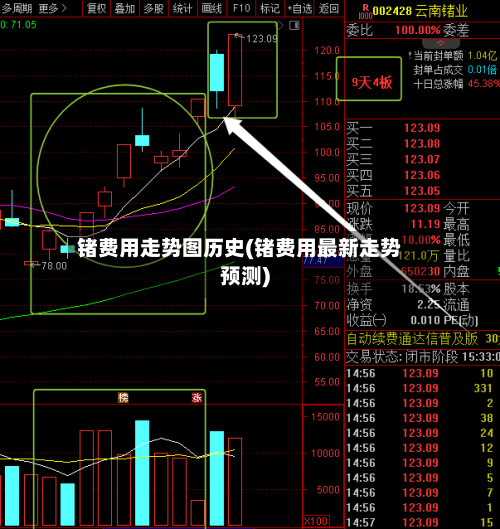Screen dimensions: 500x529
Task: Open the 多股 multi-stock view
Action: coord(154,8)
